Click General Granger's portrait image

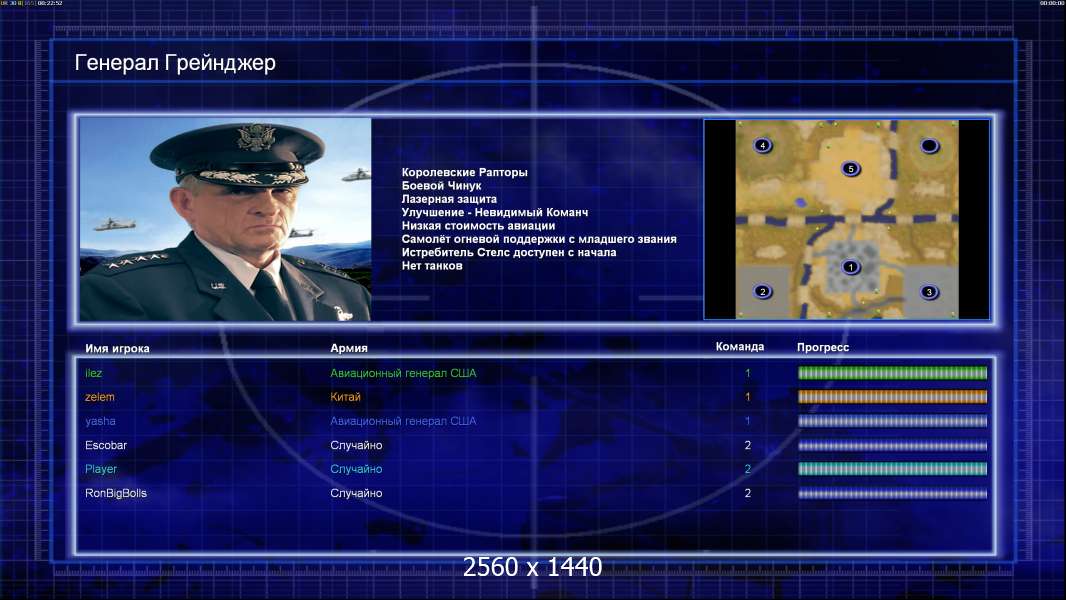(225, 219)
